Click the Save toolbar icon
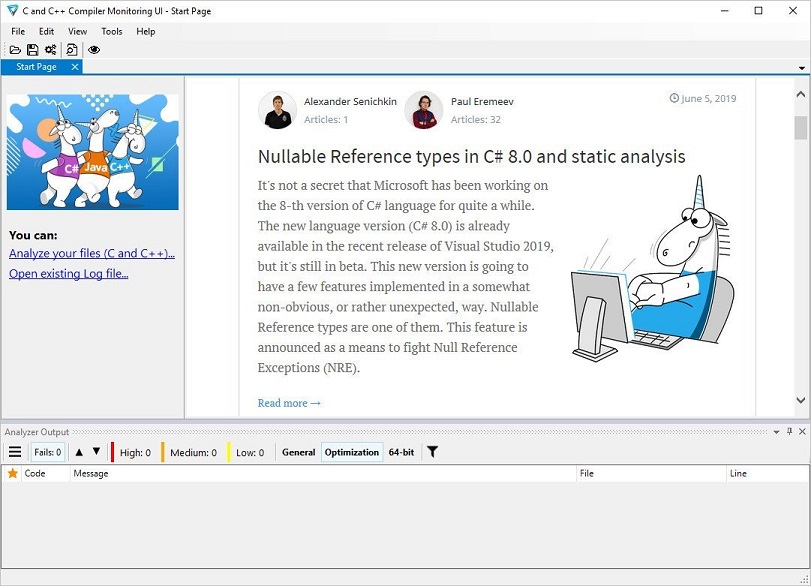This screenshot has height=586, width=811. tap(33, 48)
